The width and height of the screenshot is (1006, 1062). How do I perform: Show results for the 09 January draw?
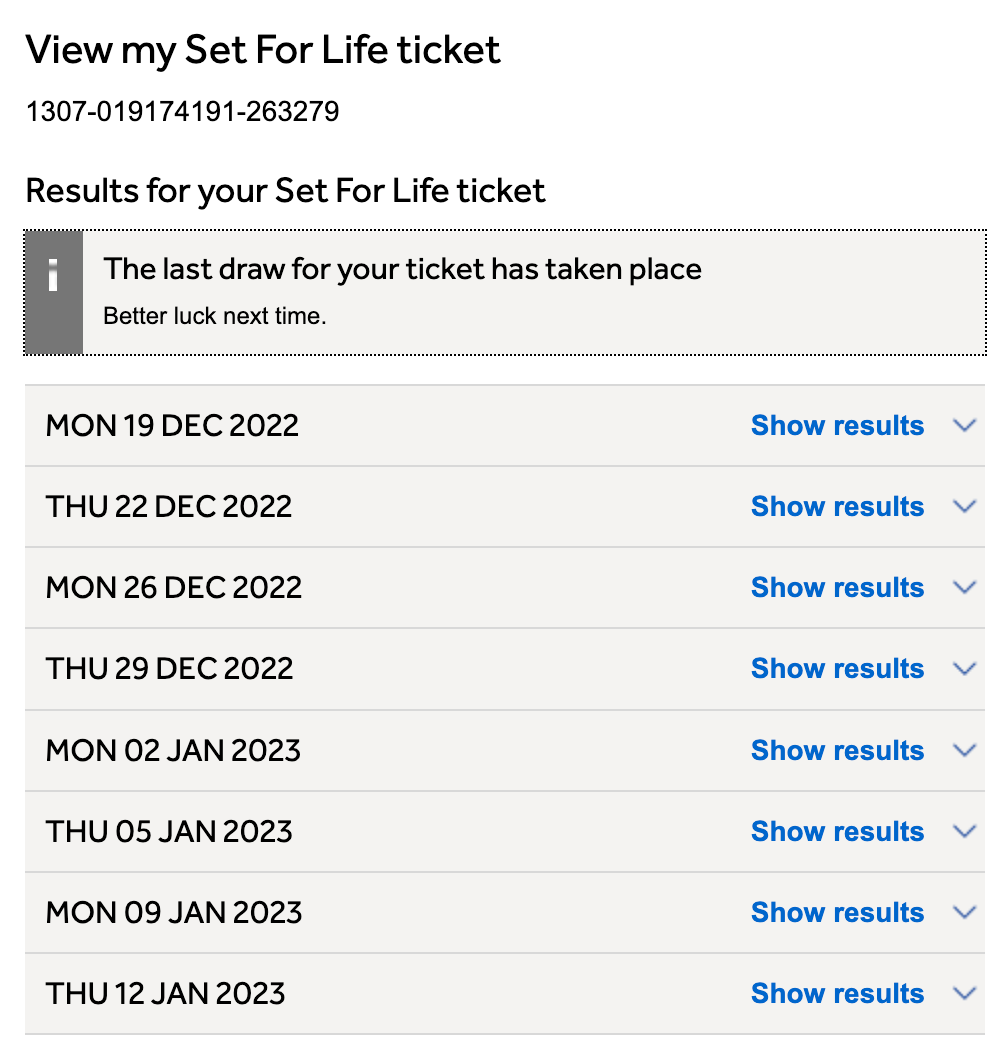837,912
